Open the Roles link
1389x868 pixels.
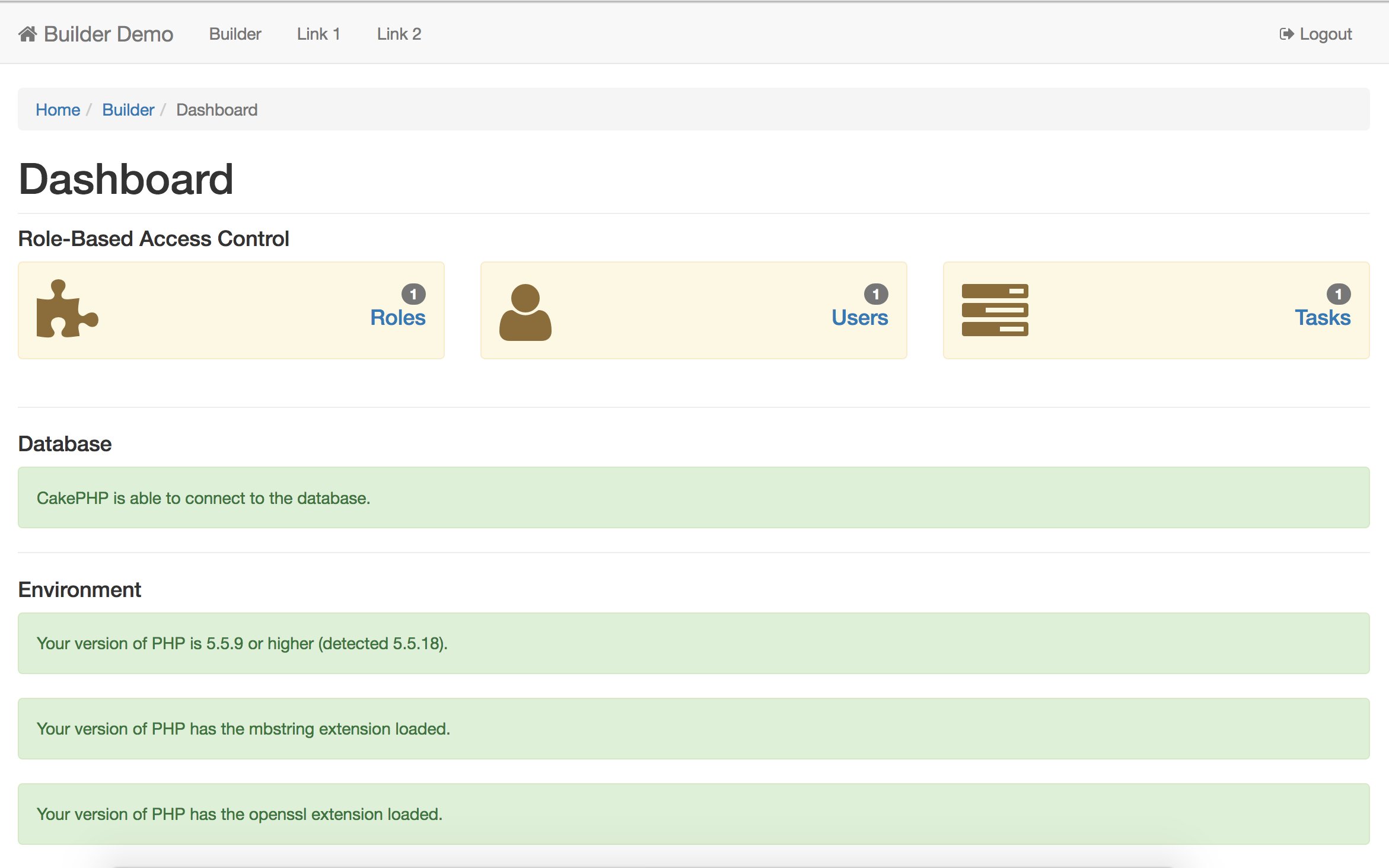coord(397,318)
